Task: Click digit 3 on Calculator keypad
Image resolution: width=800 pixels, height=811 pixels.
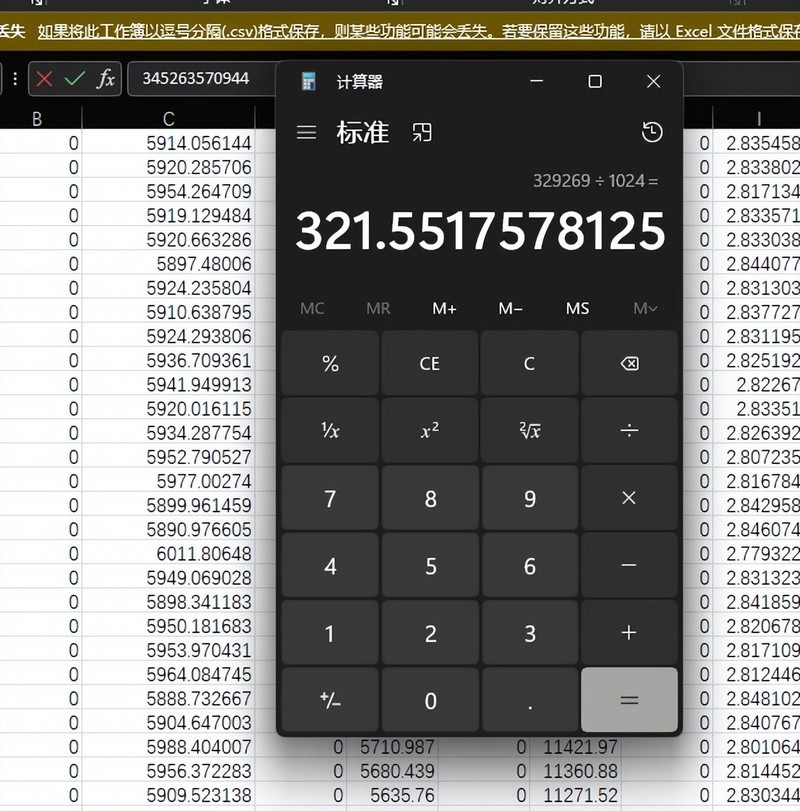Action: click(x=529, y=633)
